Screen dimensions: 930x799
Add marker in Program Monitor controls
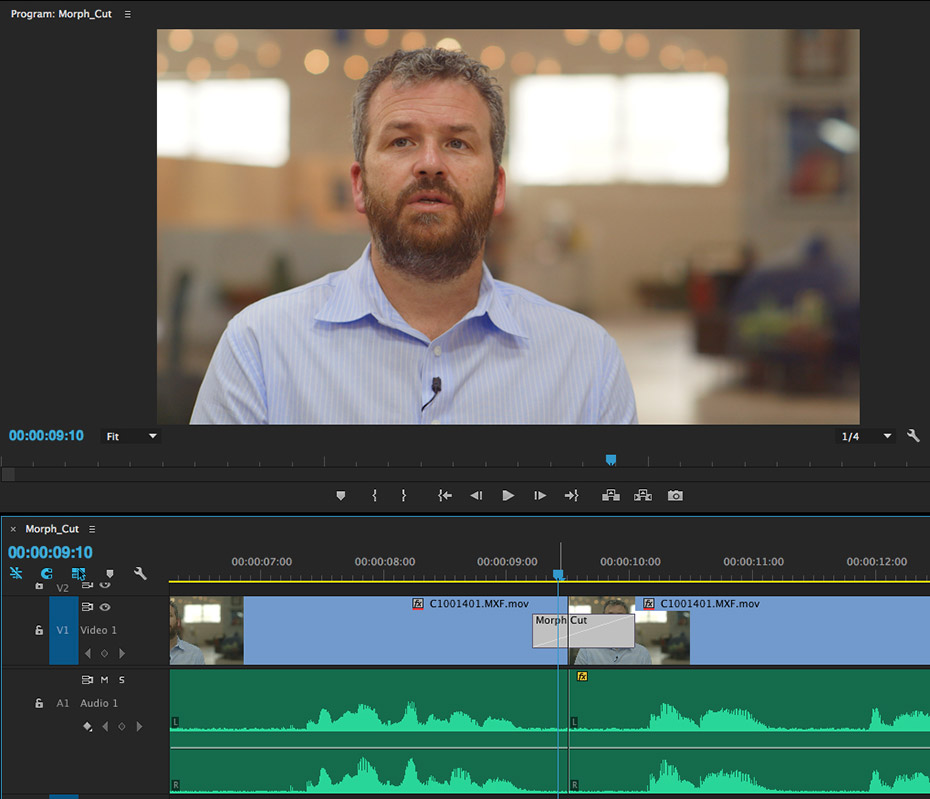[341, 496]
